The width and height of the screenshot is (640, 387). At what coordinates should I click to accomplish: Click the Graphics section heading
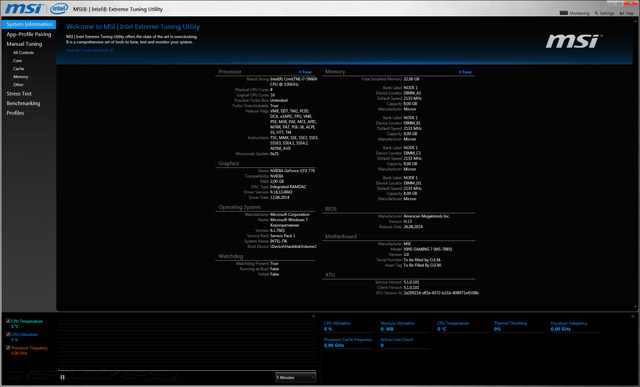[229, 163]
